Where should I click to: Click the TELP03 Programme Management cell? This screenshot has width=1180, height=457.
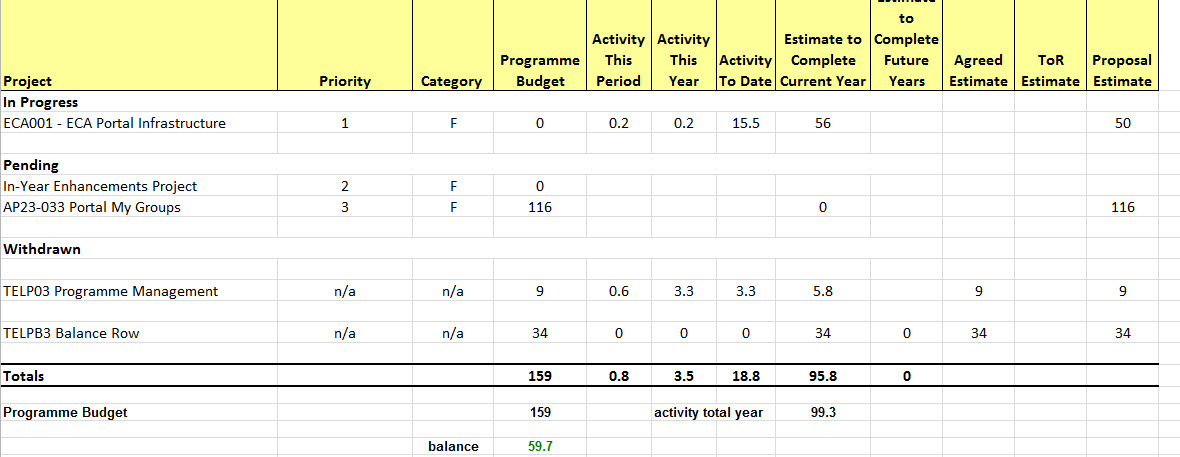111,291
